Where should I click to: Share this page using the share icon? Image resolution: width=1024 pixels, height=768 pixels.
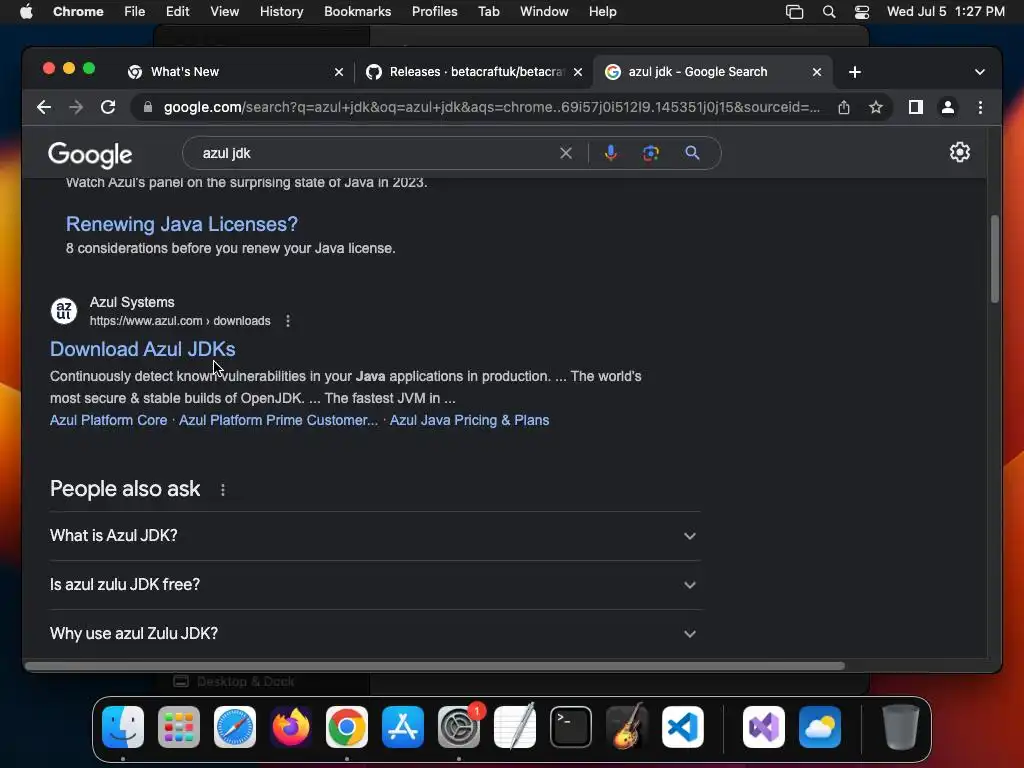tap(844, 107)
